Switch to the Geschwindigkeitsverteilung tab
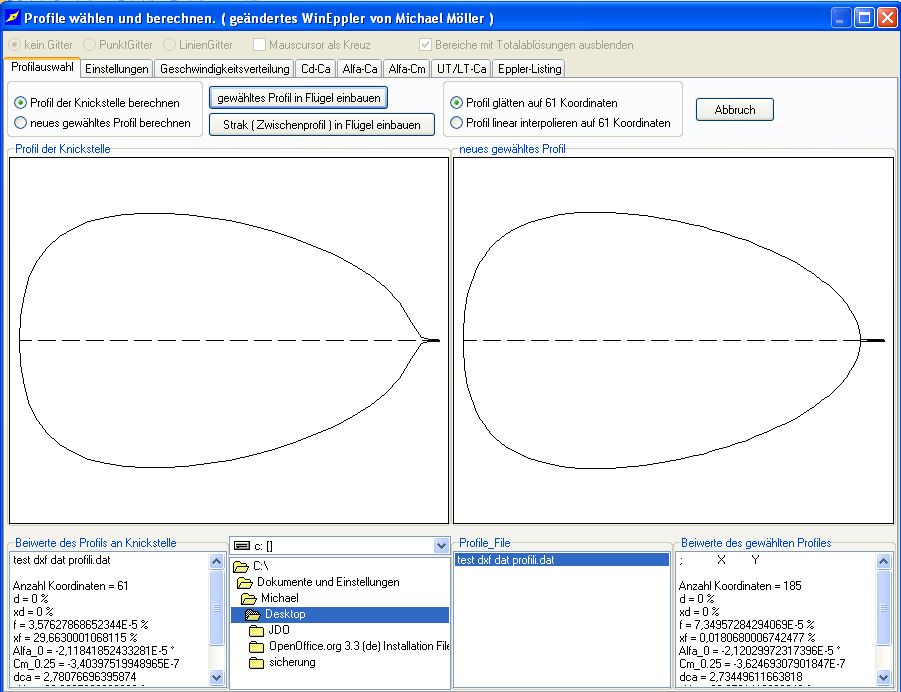 [x=225, y=68]
